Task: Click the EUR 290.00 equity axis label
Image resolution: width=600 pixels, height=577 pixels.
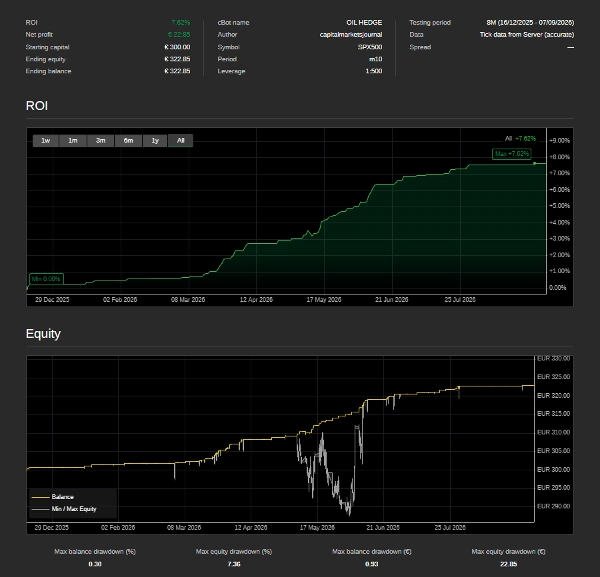Action: pyautogui.click(x=553, y=506)
